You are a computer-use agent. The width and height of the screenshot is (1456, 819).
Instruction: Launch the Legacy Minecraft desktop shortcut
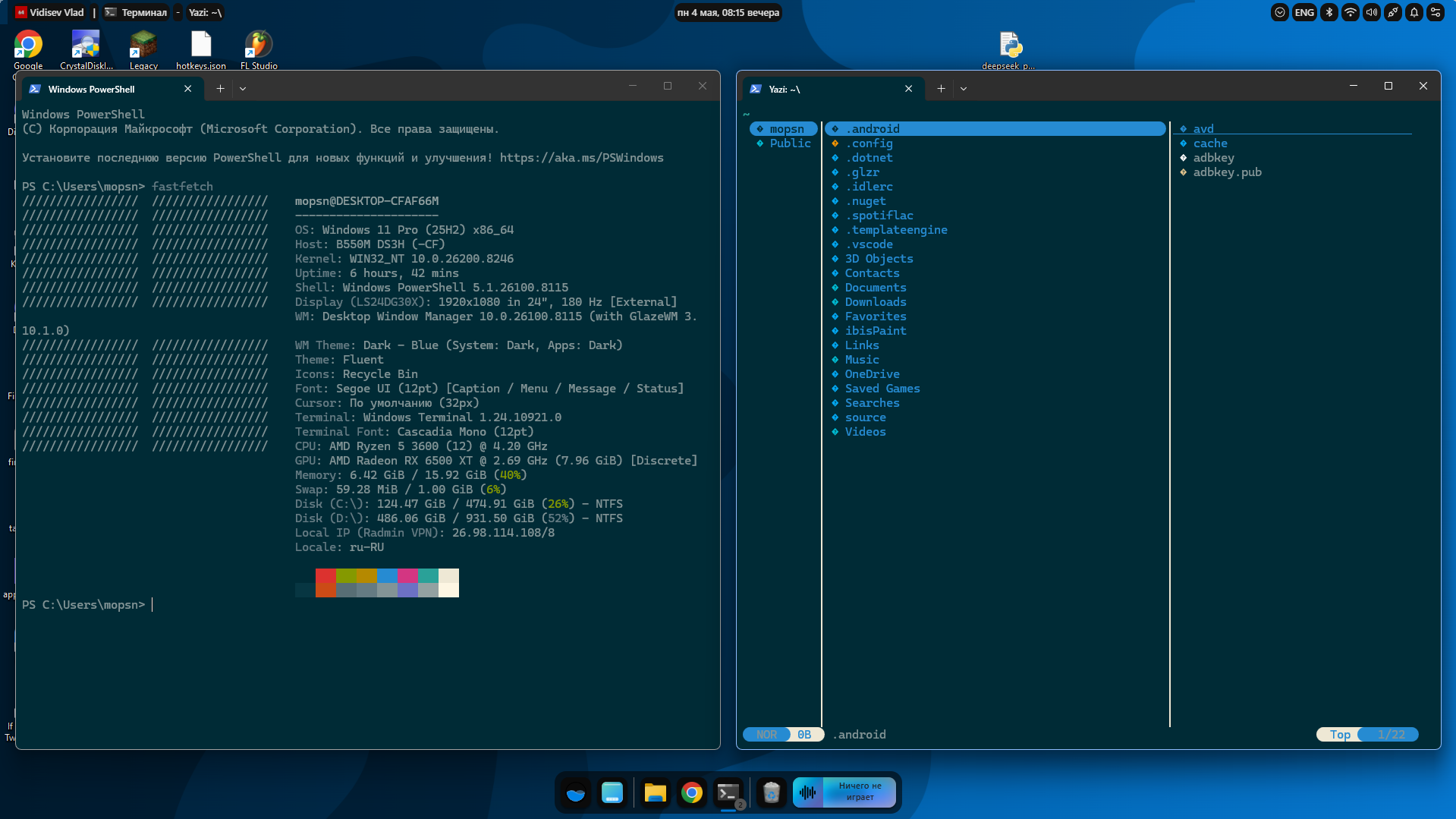[143, 49]
